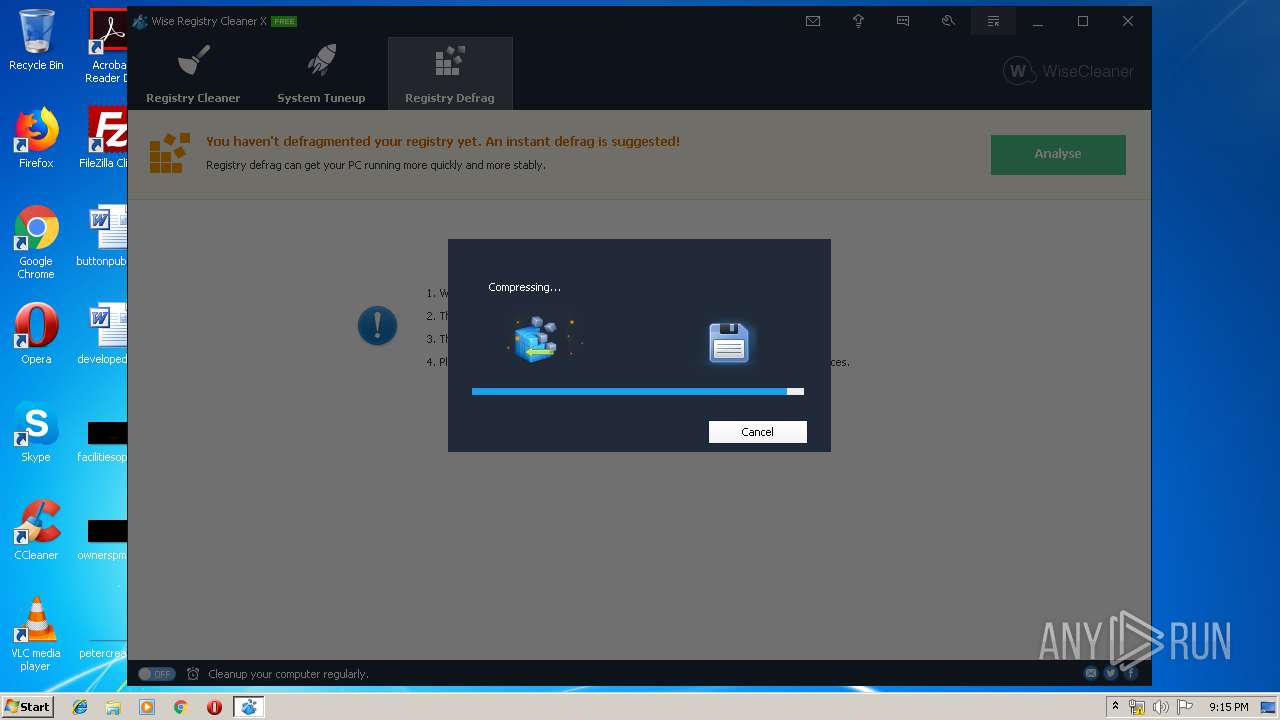Click the Action Center flag icon
1280x720 pixels.
point(1184,707)
